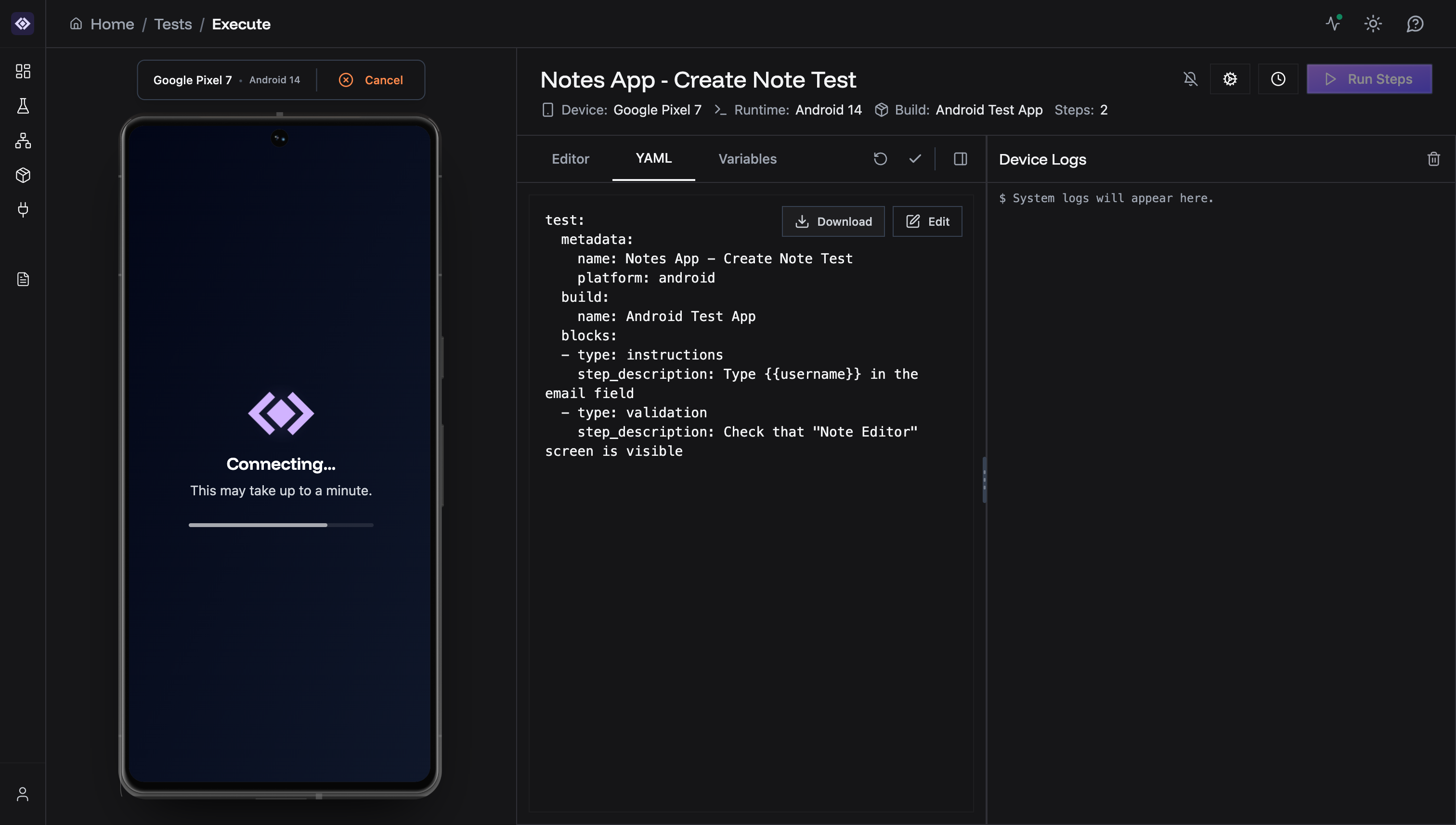Switch to the Editor tab
This screenshot has height=825, width=1456.
(570, 159)
